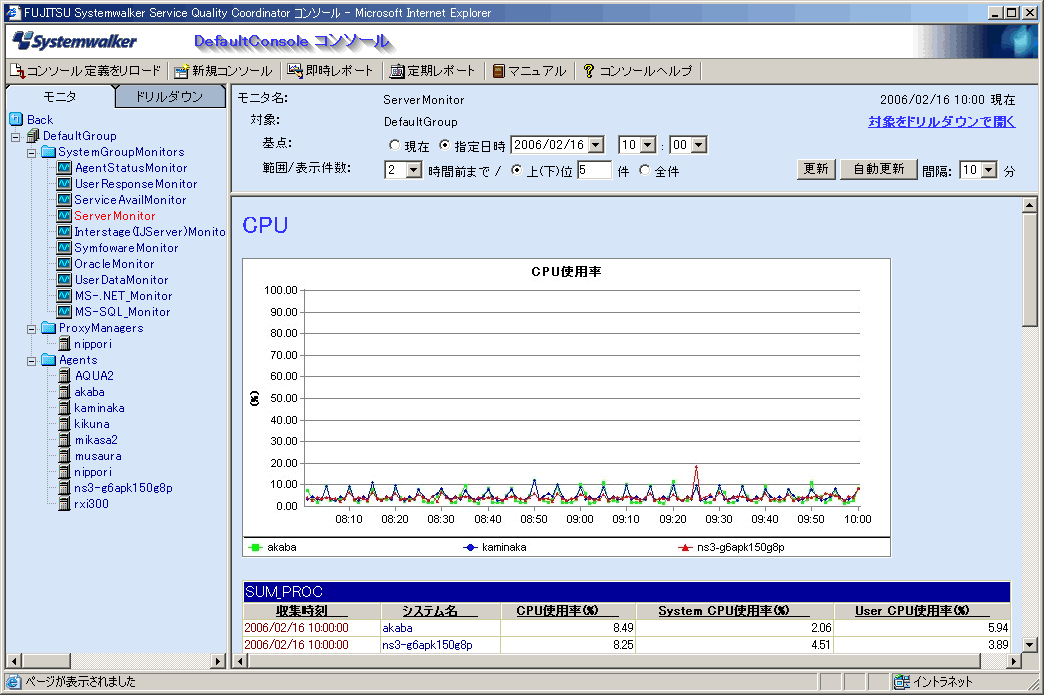Screen dimensions: 1044x695
Task: Open the date dropdown showing 2006/02/16
Action: click(597, 144)
